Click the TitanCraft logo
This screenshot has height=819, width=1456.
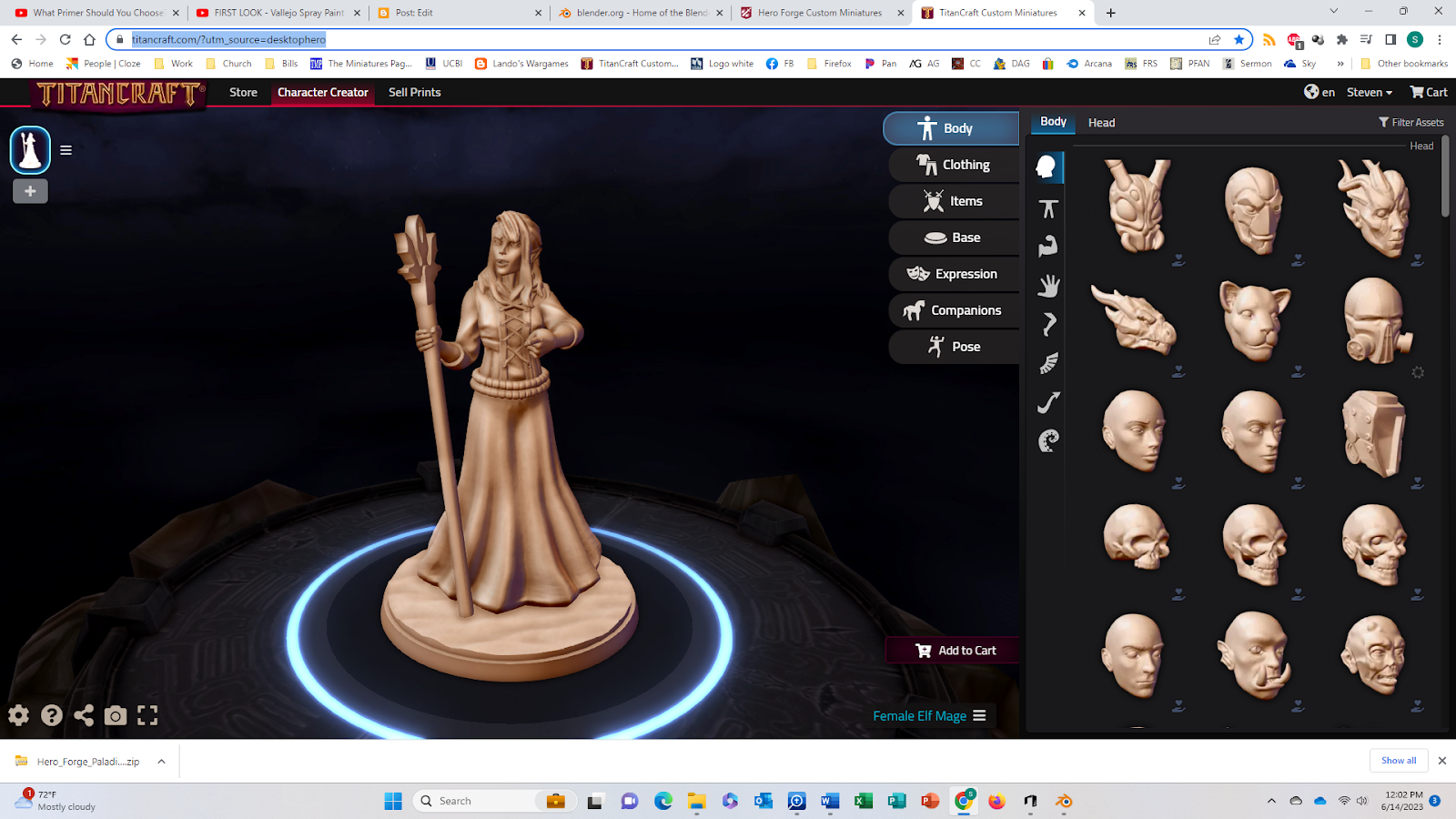[x=119, y=94]
